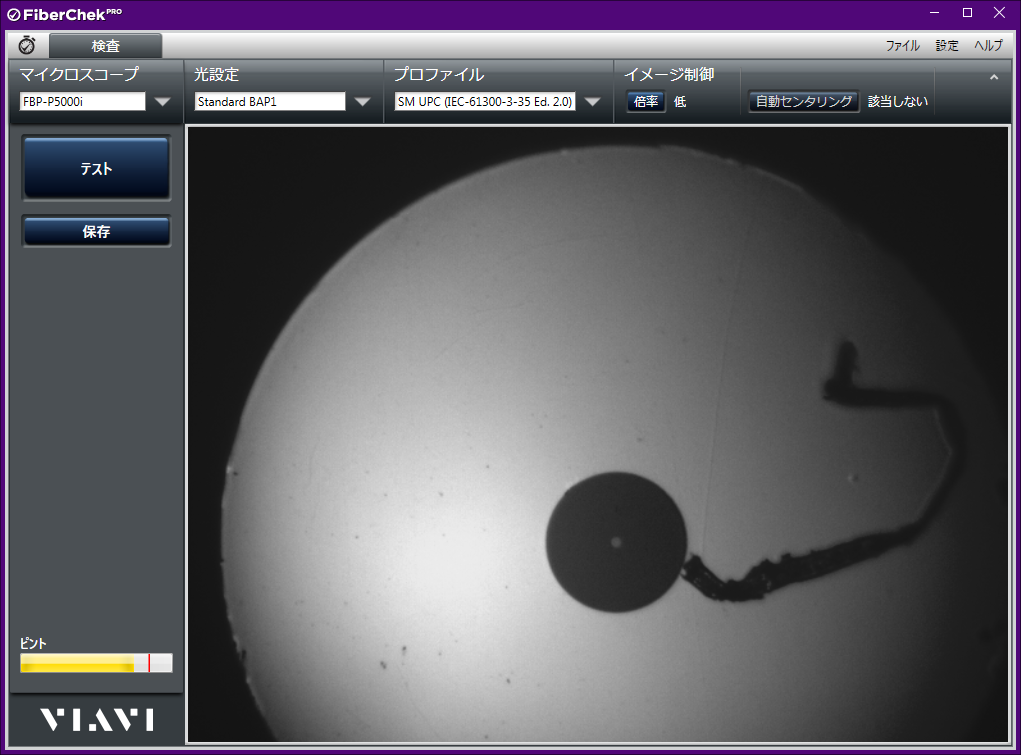
Task: Click the 低 magnification value text
Action: pyautogui.click(x=680, y=102)
